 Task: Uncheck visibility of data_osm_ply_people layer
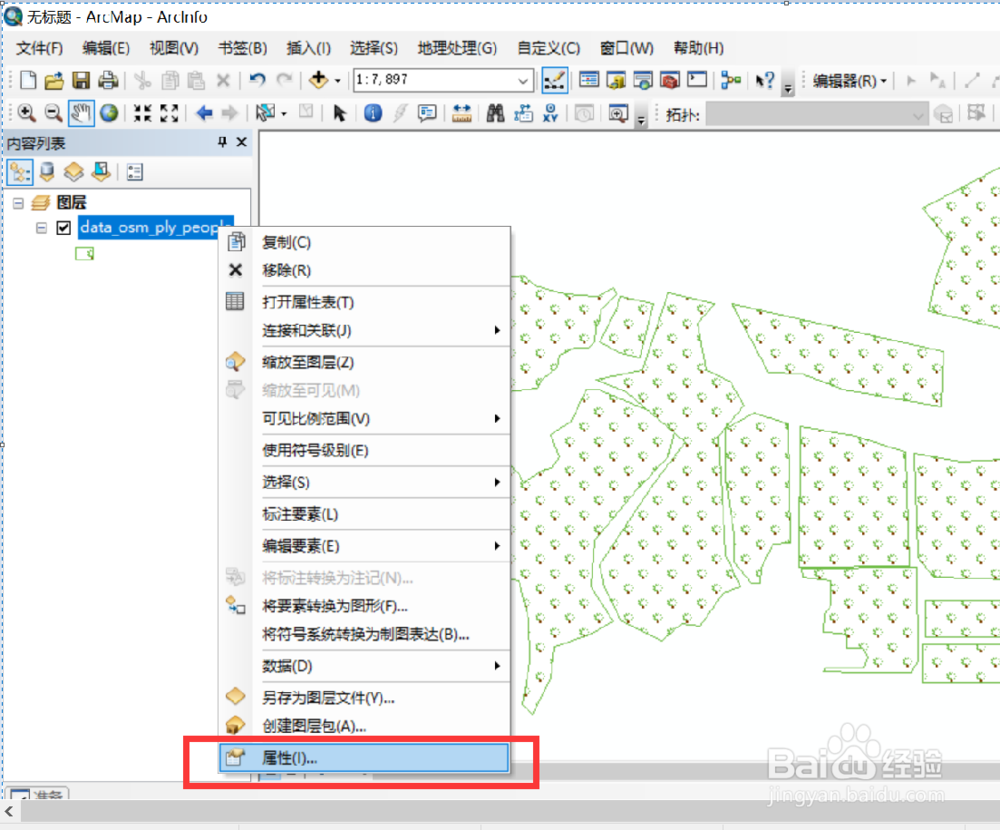click(x=64, y=227)
